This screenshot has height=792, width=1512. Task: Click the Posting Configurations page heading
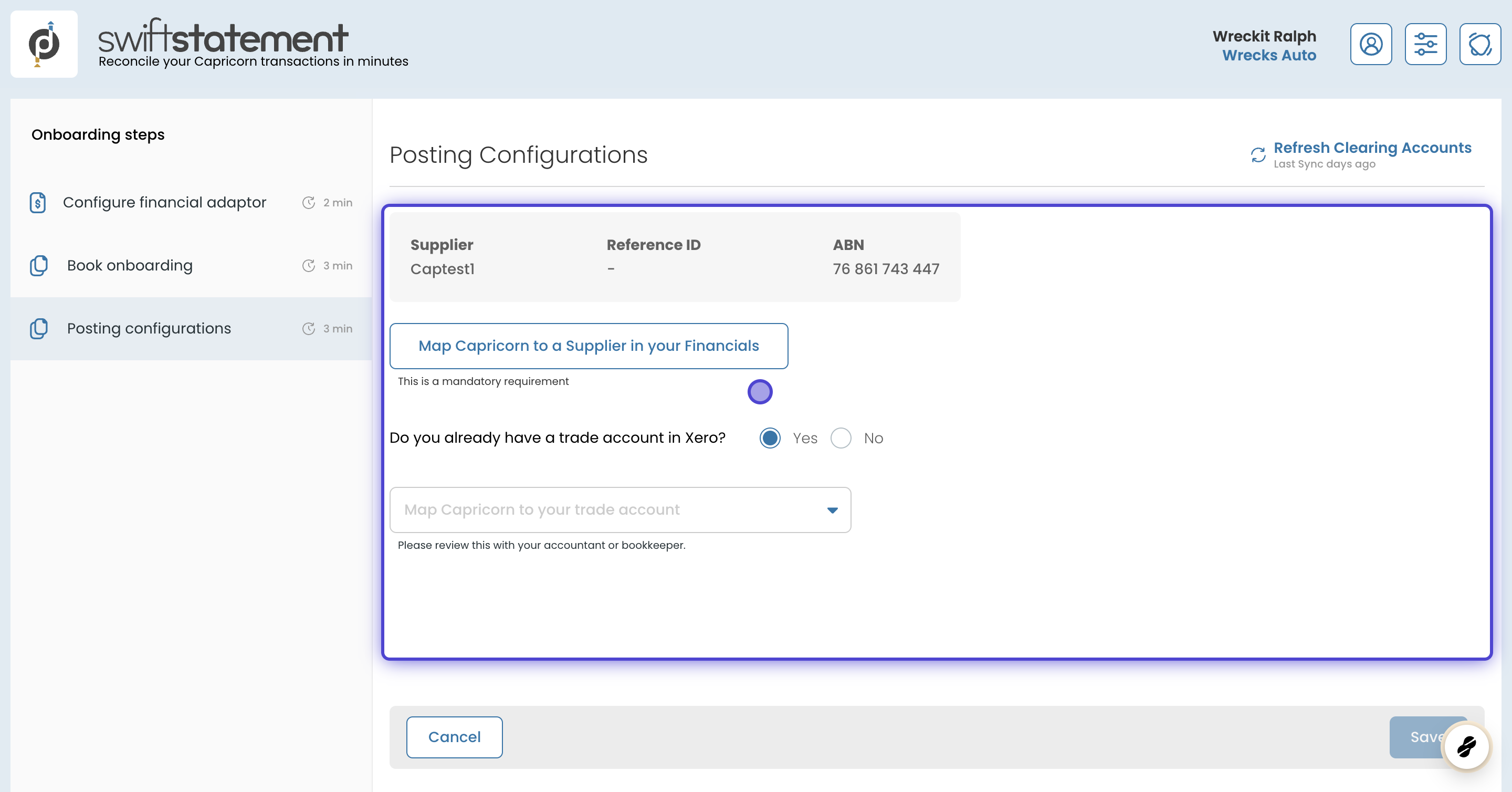tap(518, 155)
